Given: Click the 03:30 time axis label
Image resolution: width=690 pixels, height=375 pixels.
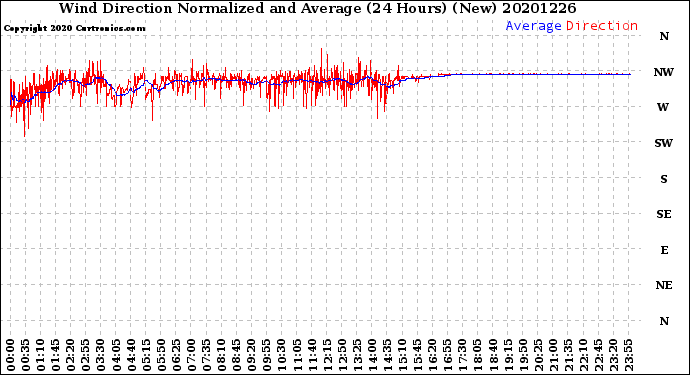Looking at the screenshot, I should pyautogui.click(x=101, y=355).
